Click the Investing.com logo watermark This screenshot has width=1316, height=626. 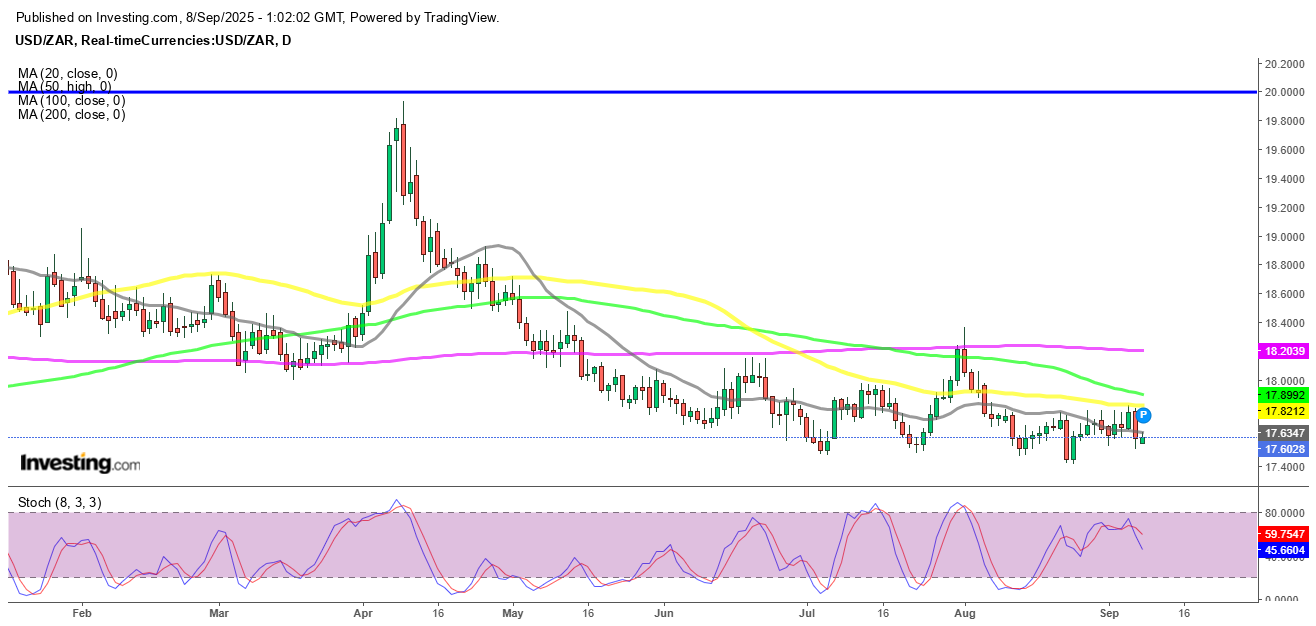click(80, 464)
